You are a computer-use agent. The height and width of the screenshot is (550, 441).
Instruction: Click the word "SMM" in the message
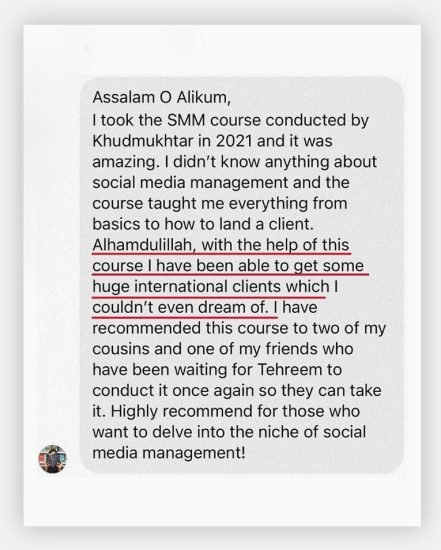point(186,120)
